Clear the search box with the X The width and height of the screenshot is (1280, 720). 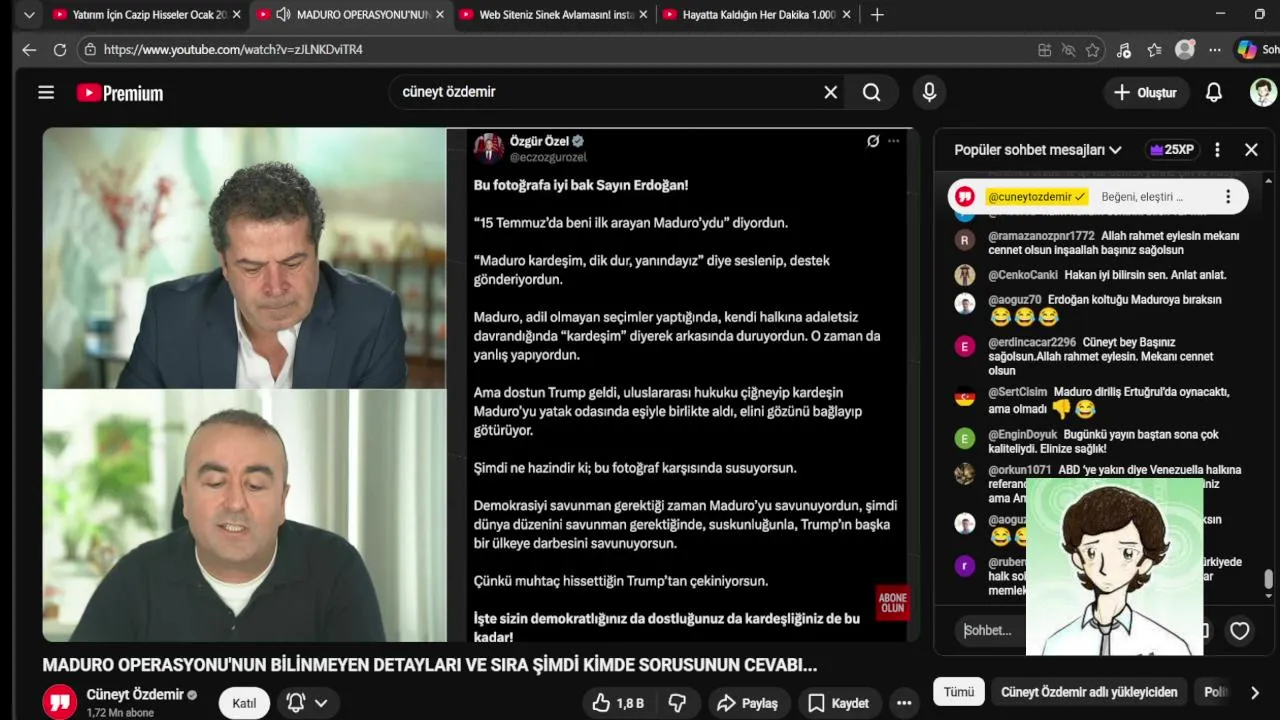830,92
